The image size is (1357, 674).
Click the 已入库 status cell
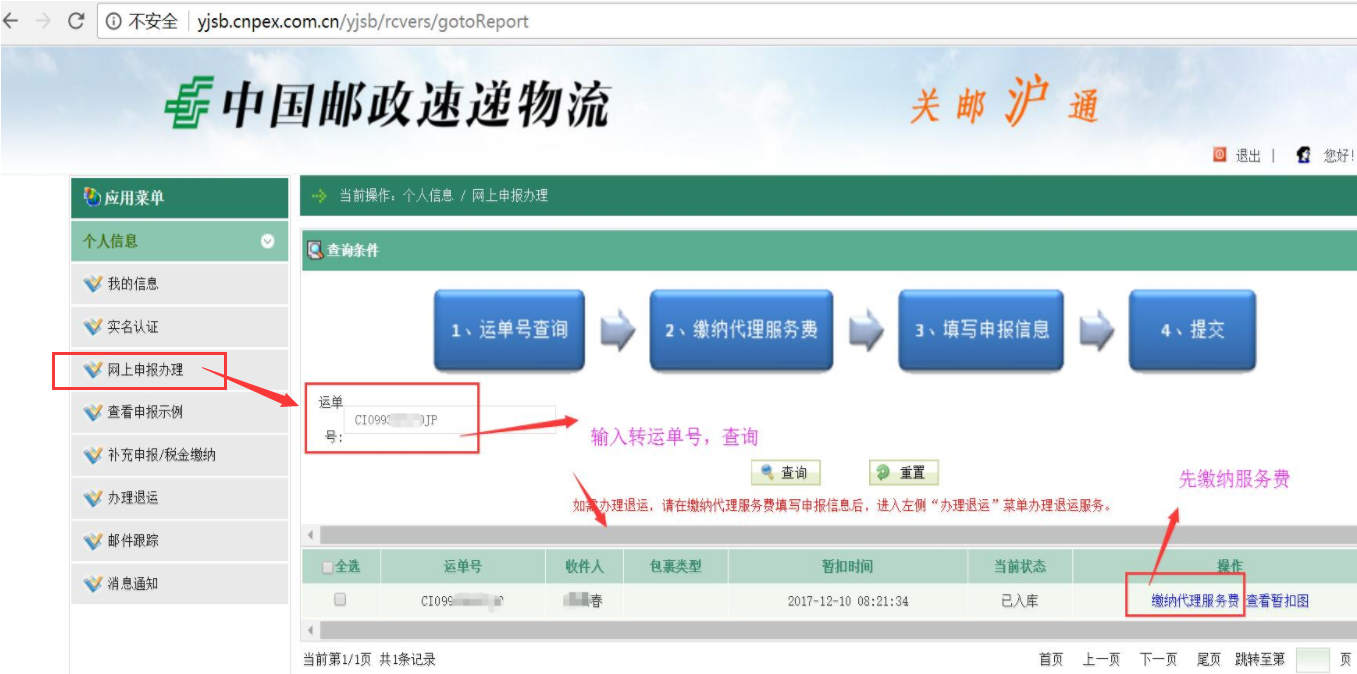tap(1020, 601)
